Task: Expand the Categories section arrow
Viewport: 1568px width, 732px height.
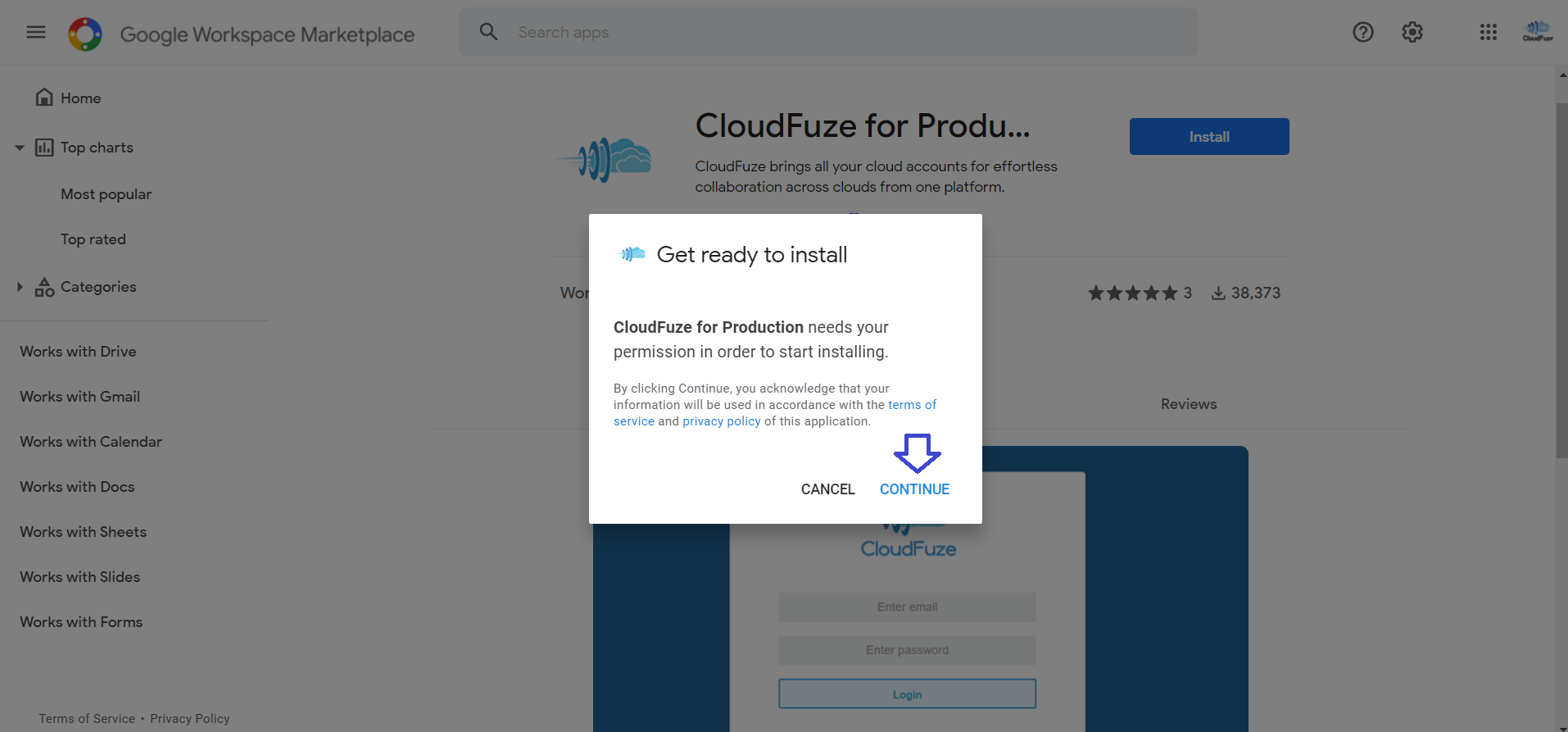Action: pos(20,287)
